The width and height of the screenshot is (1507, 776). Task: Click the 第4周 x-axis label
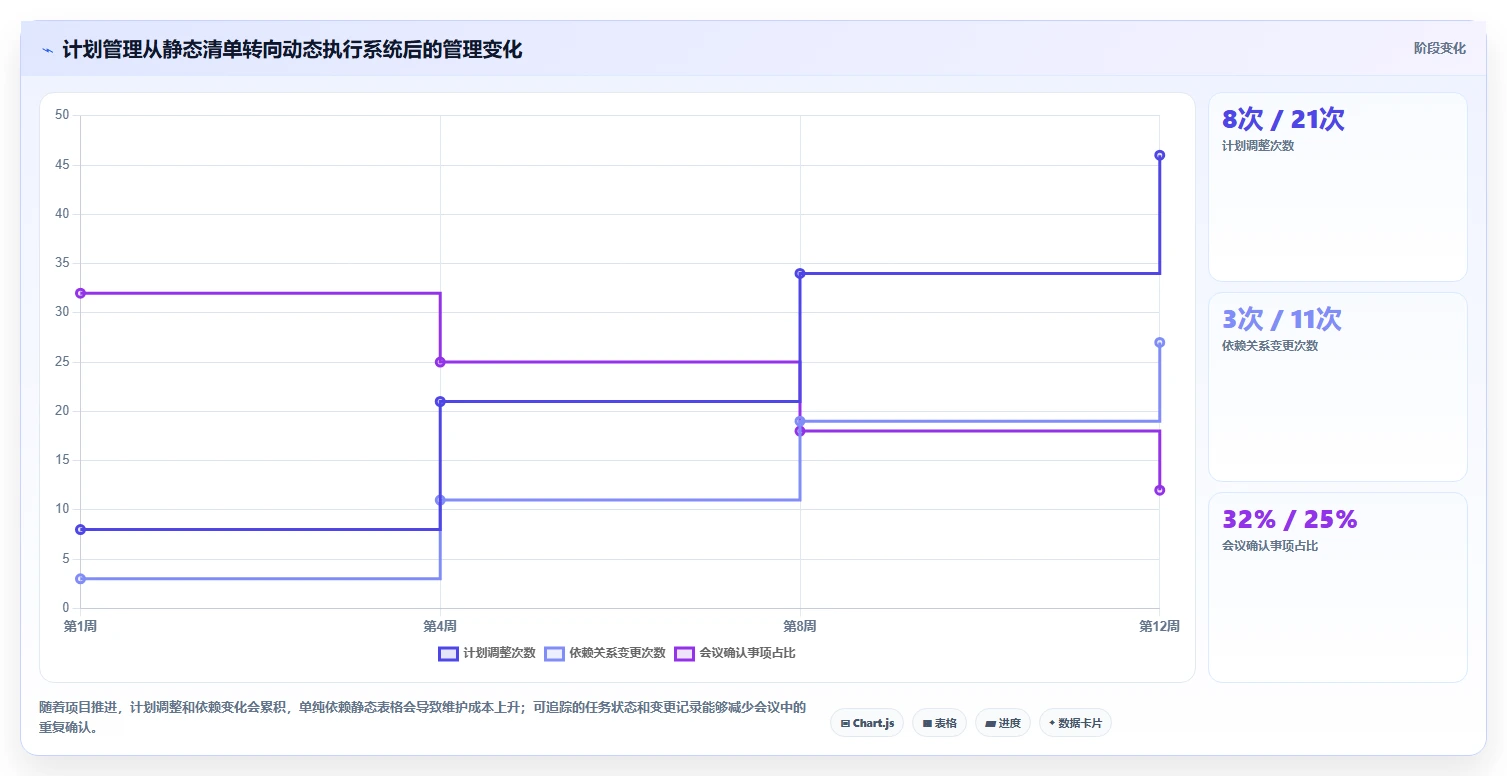pyautogui.click(x=440, y=626)
